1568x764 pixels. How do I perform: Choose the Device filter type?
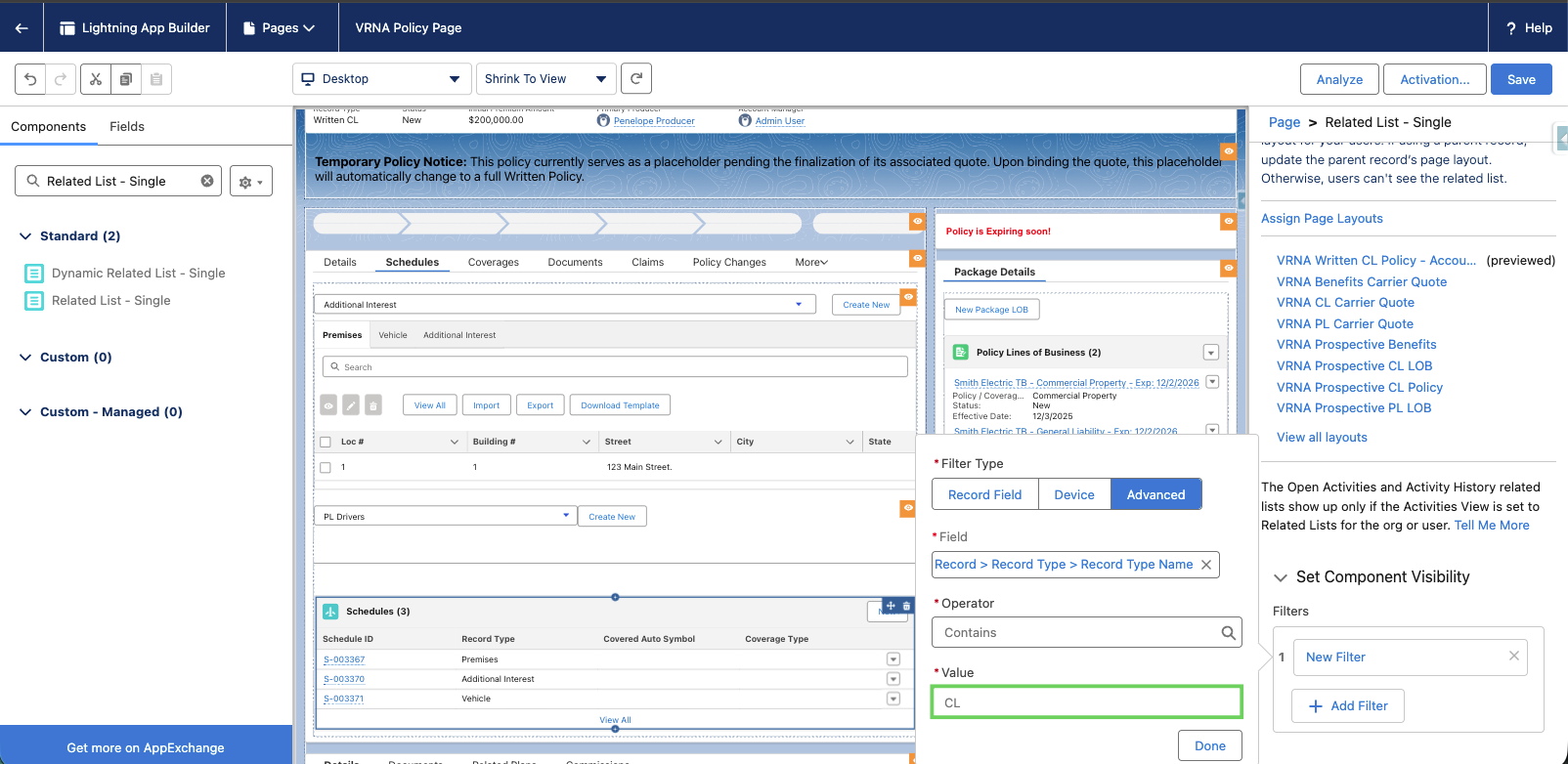[1074, 494]
